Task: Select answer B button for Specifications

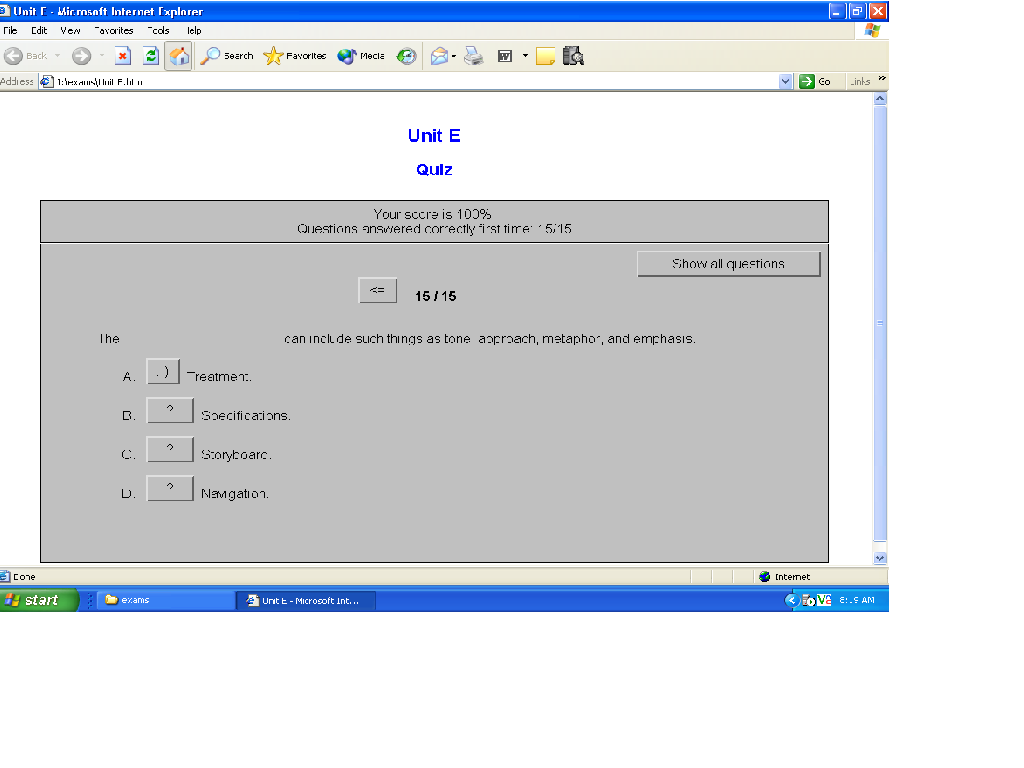Action: point(170,410)
